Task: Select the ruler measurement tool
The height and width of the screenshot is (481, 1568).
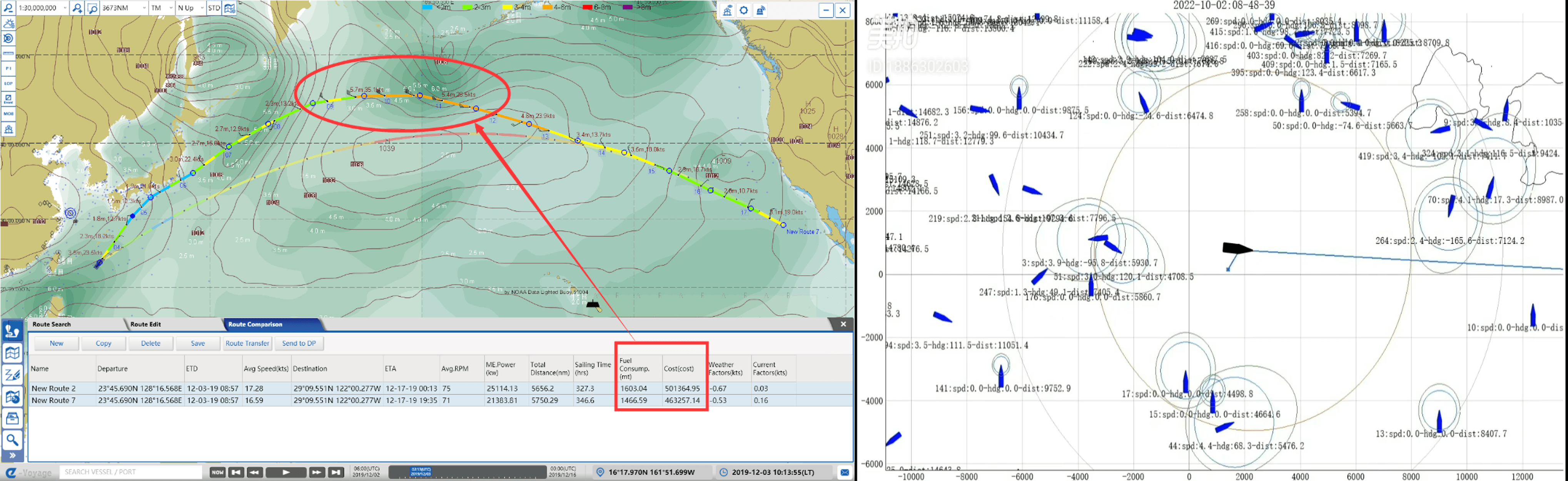Action: tap(8, 53)
